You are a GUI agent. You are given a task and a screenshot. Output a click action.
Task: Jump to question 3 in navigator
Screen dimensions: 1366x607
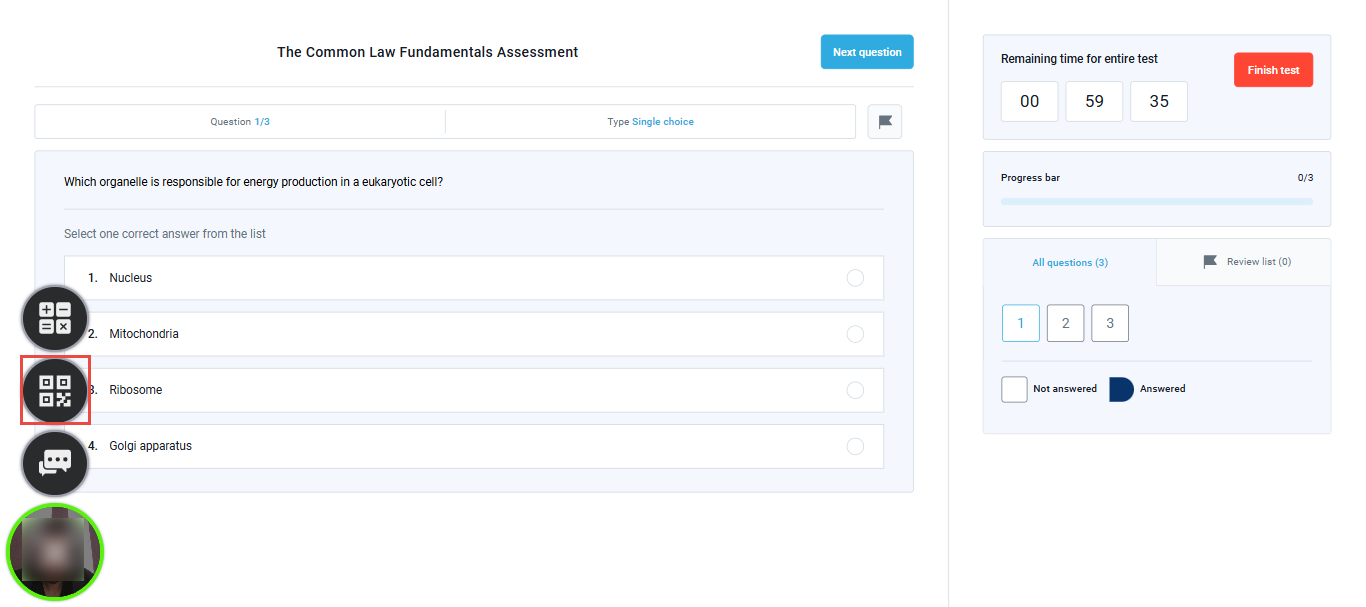point(1110,323)
